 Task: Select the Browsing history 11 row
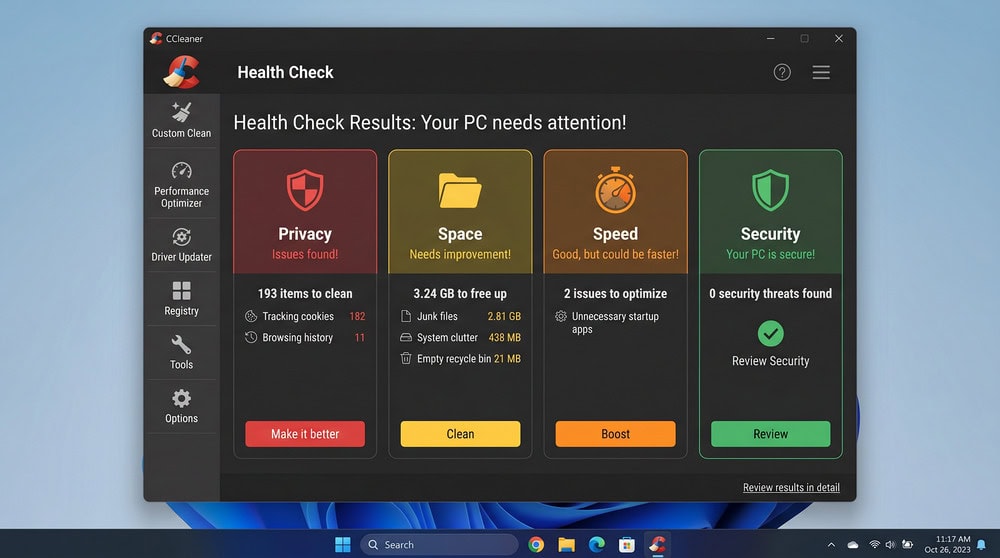[305, 337]
